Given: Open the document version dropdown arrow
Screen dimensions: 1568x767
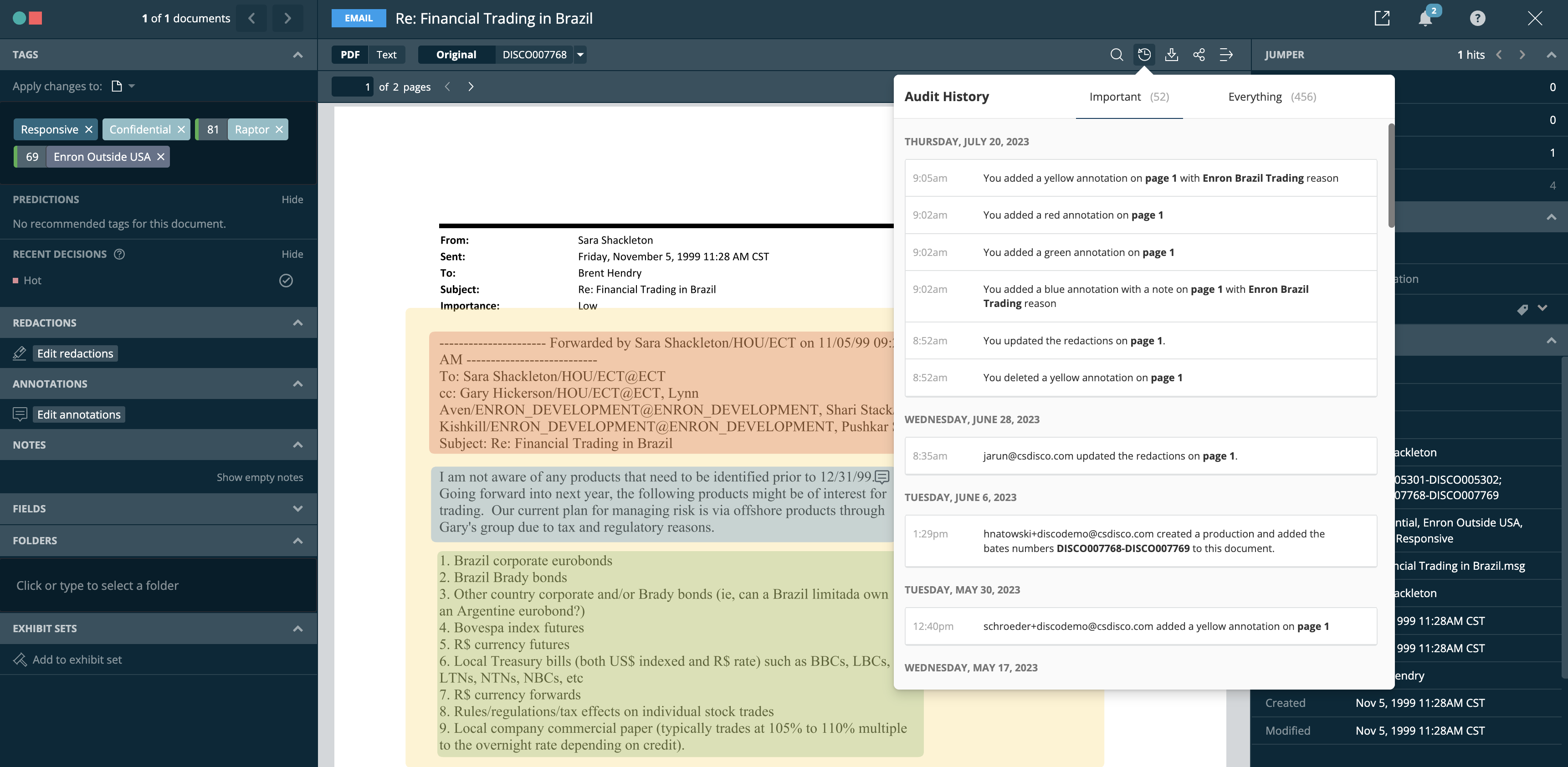Looking at the screenshot, I should point(580,55).
